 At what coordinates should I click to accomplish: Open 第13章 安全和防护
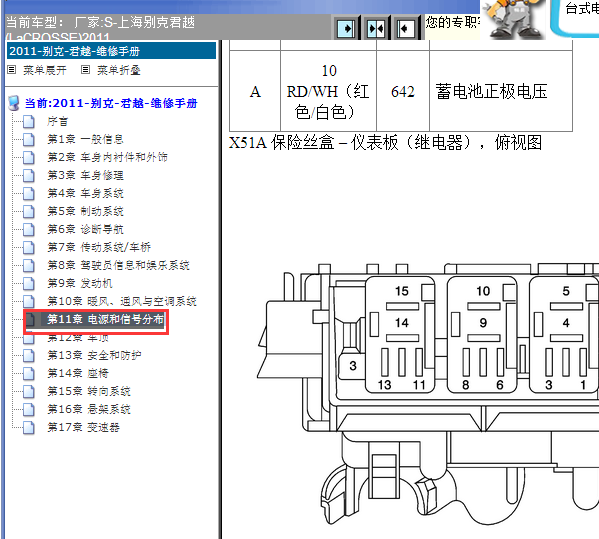click(94, 355)
